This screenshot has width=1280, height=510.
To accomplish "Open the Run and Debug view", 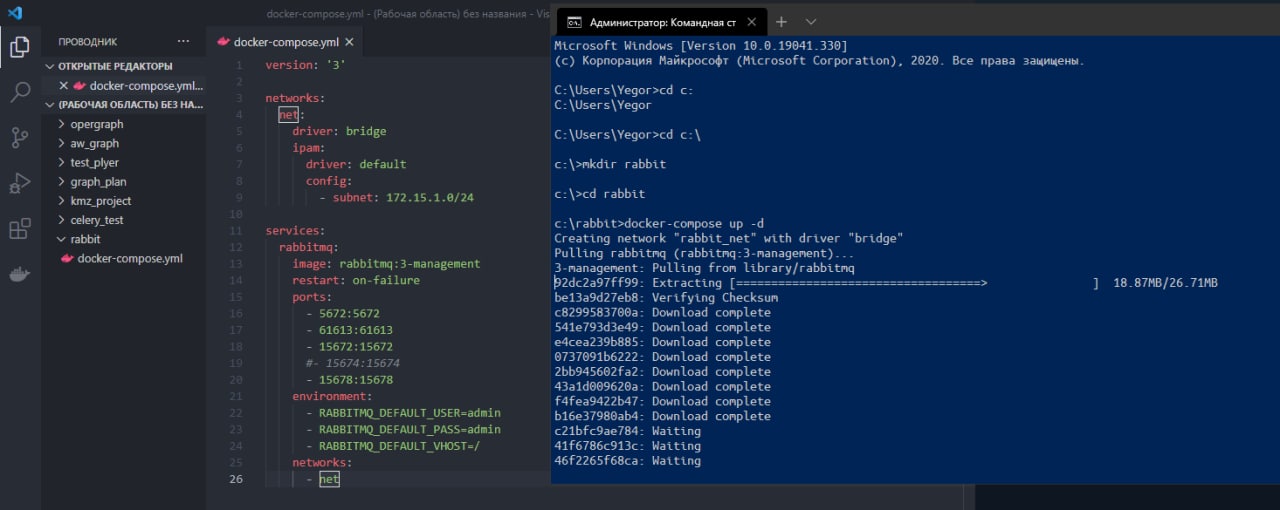I will [x=19, y=184].
